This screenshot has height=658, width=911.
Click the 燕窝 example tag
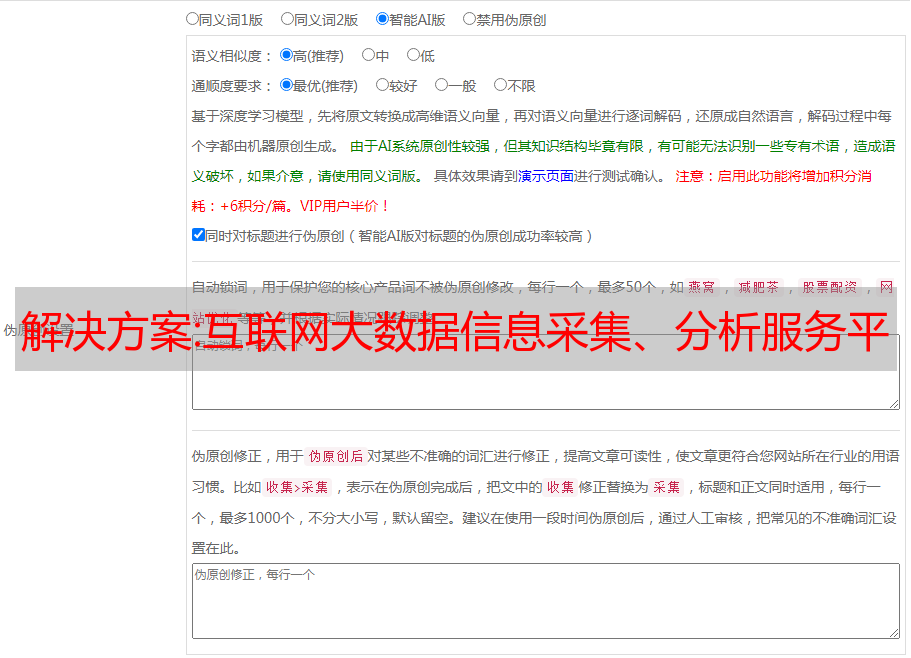click(x=701, y=287)
